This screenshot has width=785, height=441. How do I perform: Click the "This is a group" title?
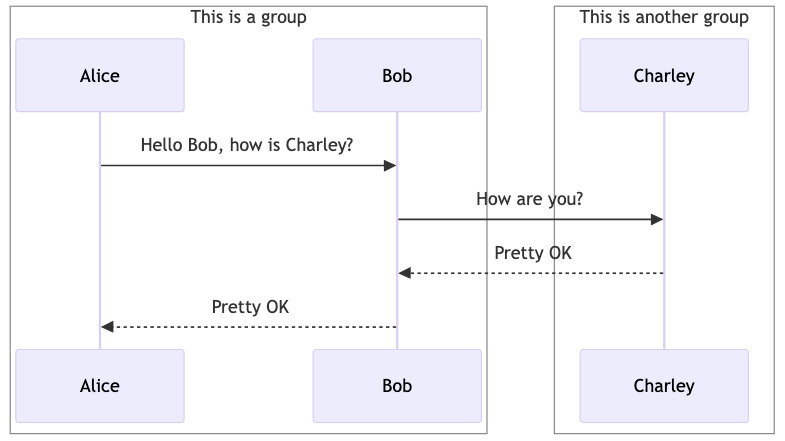(x=248, y=17)
